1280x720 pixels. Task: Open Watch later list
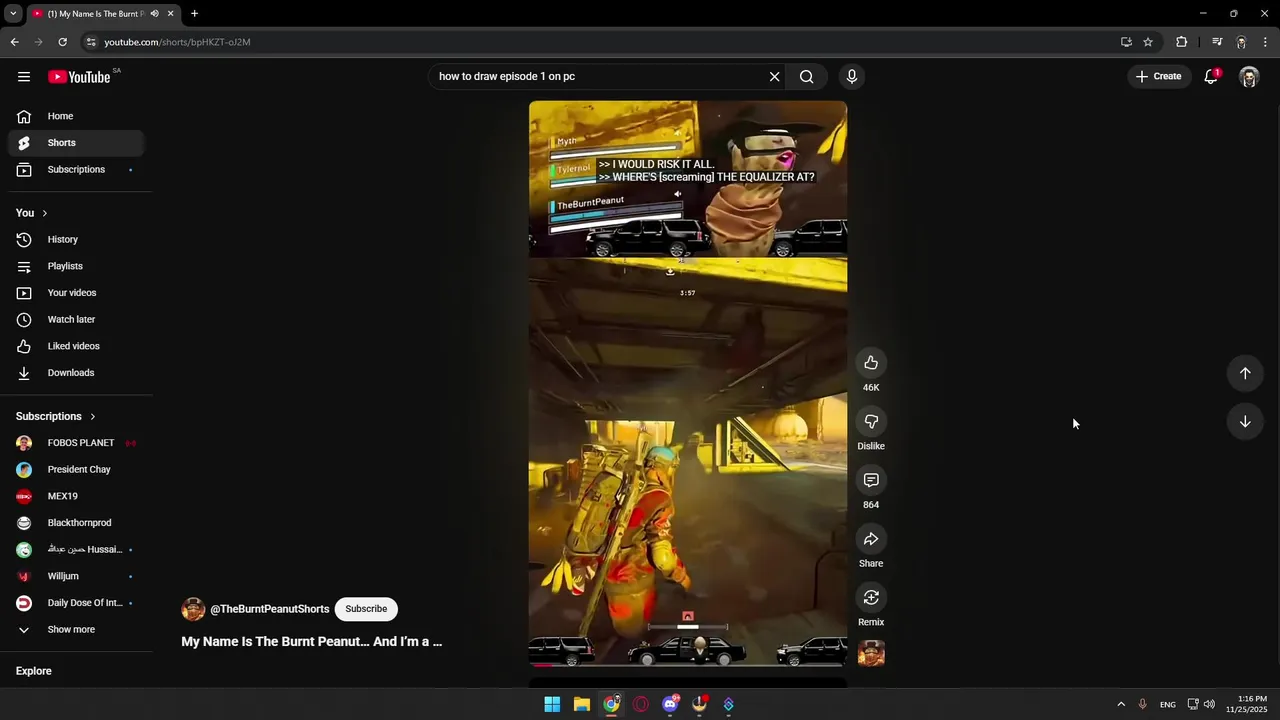[76, 320]
